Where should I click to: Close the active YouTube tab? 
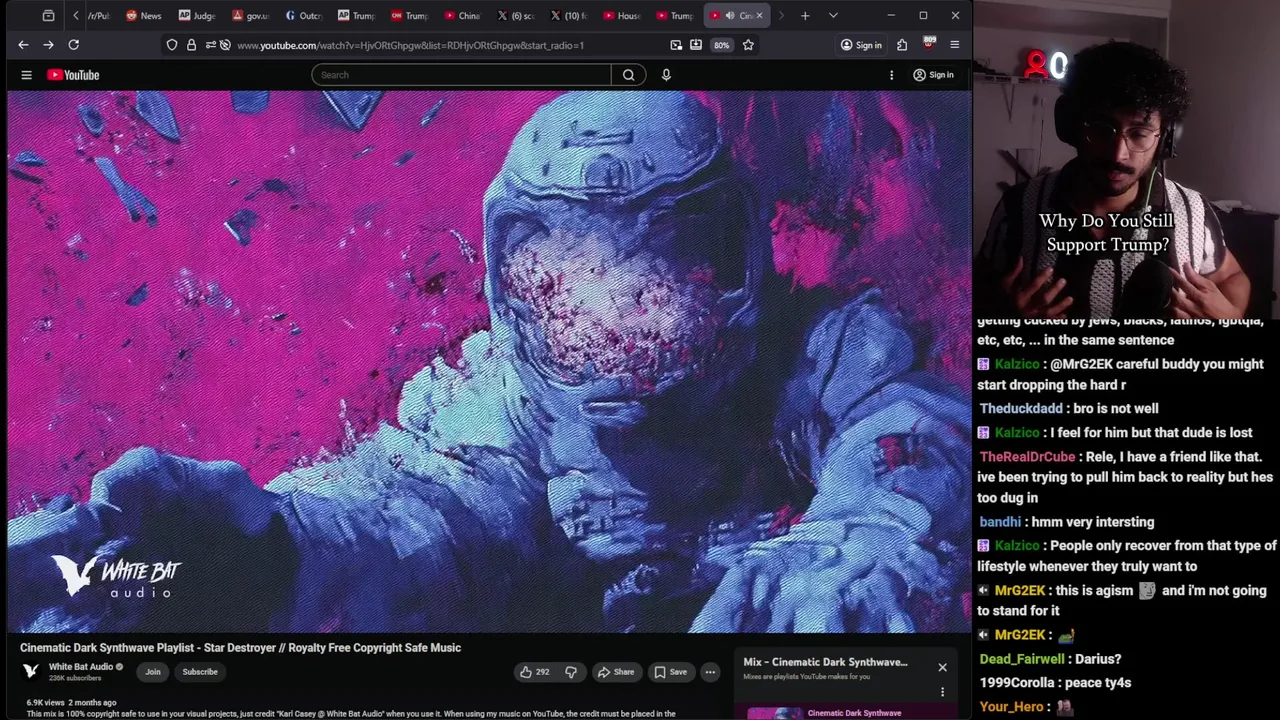point(759,16)
